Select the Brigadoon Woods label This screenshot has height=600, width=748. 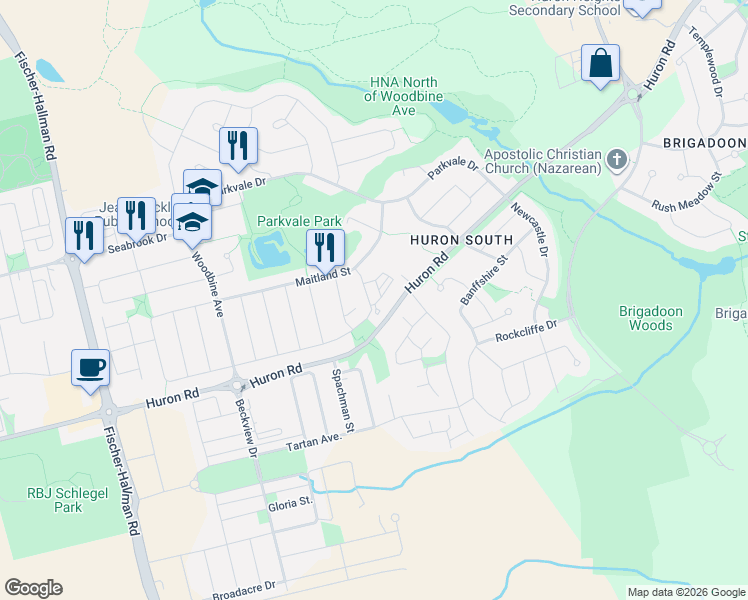(651, 318)
